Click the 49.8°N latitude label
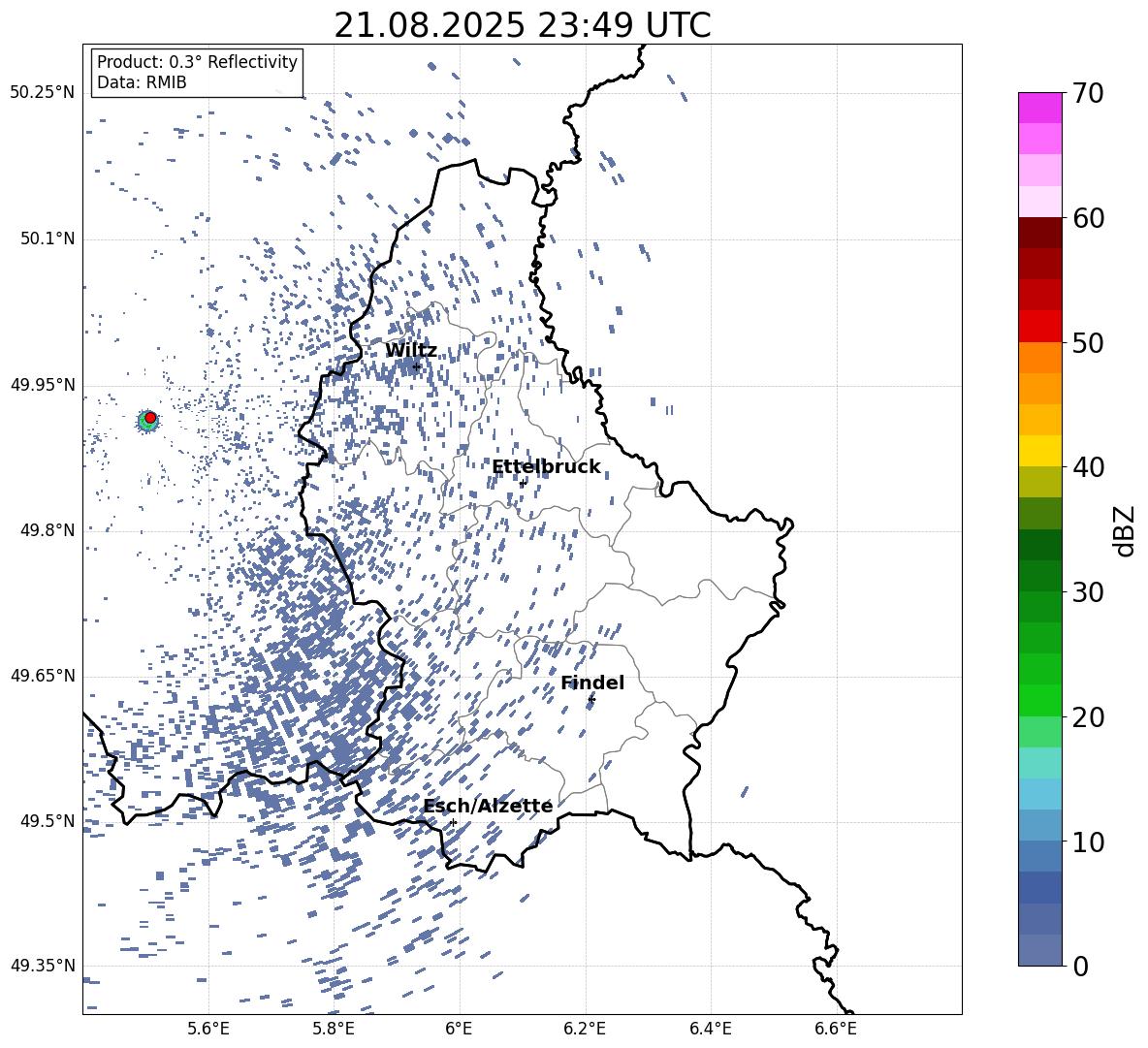Image resolution: width=1148 pixels, height=1048 pixels. click(47, 530)
